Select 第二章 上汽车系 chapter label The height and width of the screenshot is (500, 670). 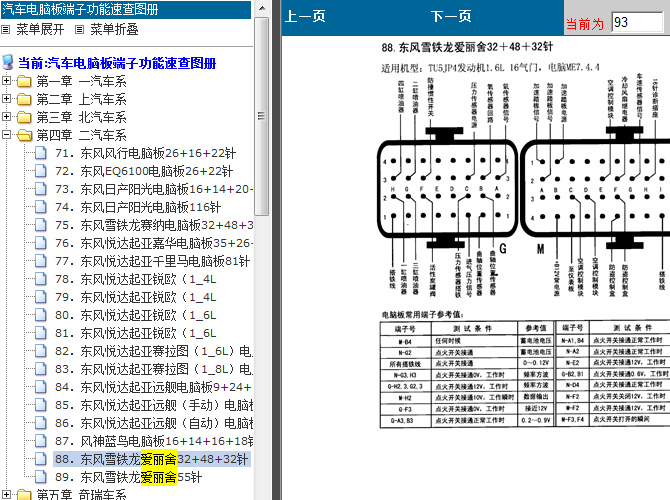(81, 99)
